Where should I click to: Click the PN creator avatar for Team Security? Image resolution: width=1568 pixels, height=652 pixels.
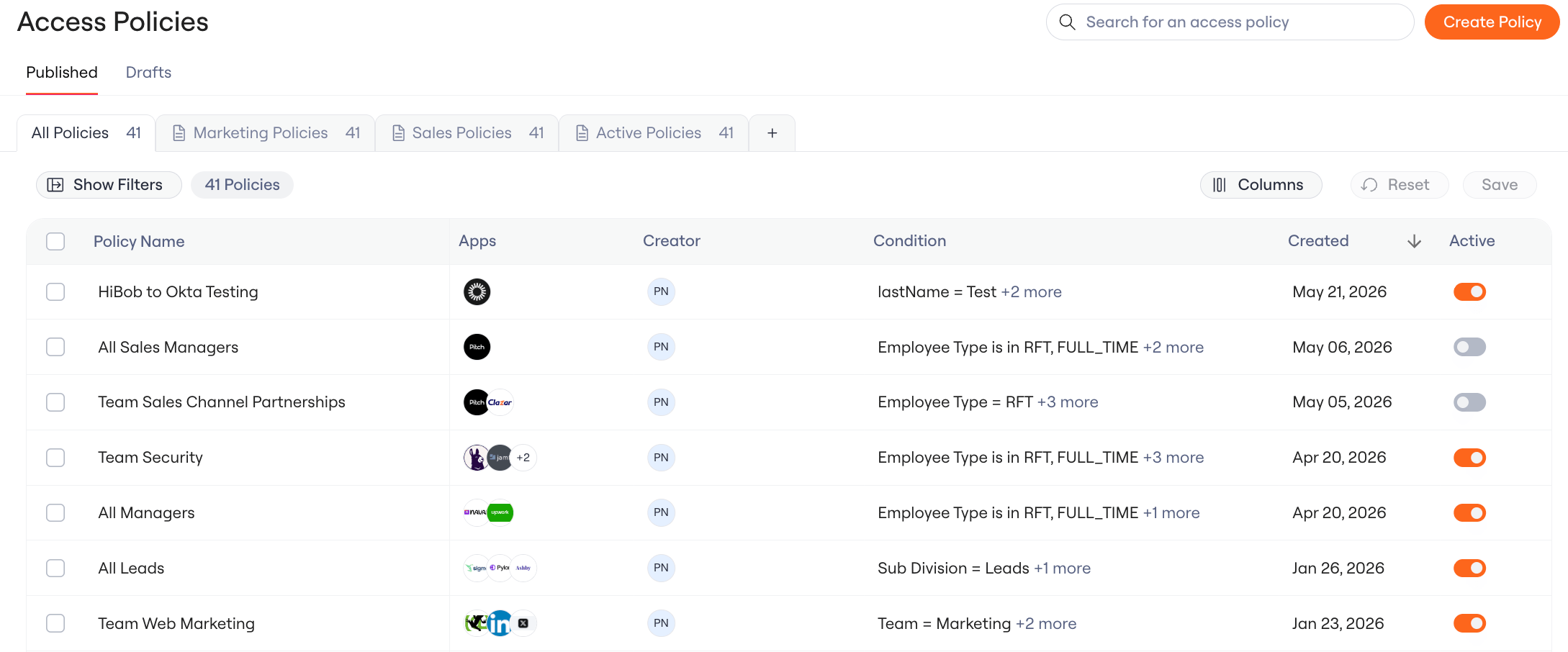pos(661,458)
